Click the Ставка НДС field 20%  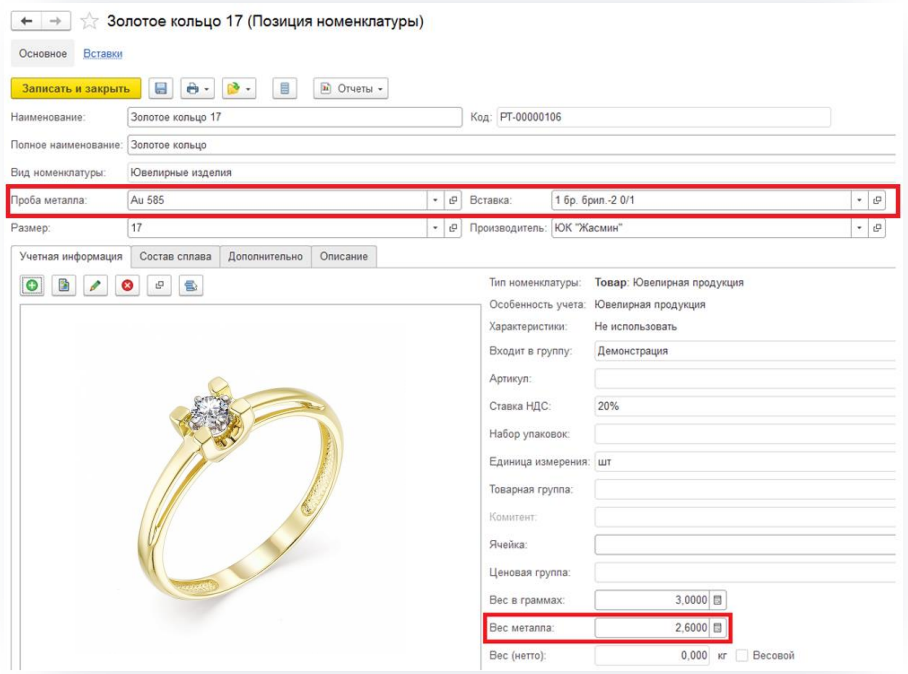[x=745, y=406]
